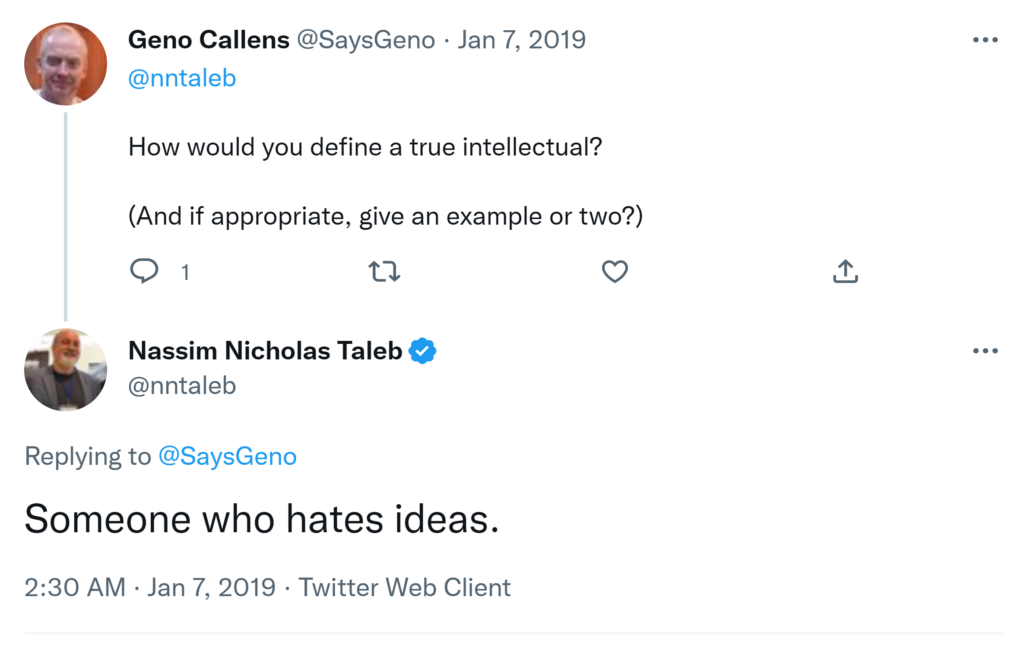The width and height of the screenshot is (1024, 648).
Task: Open Geno Callens' profile picture
Action: (x=65, y=63)
